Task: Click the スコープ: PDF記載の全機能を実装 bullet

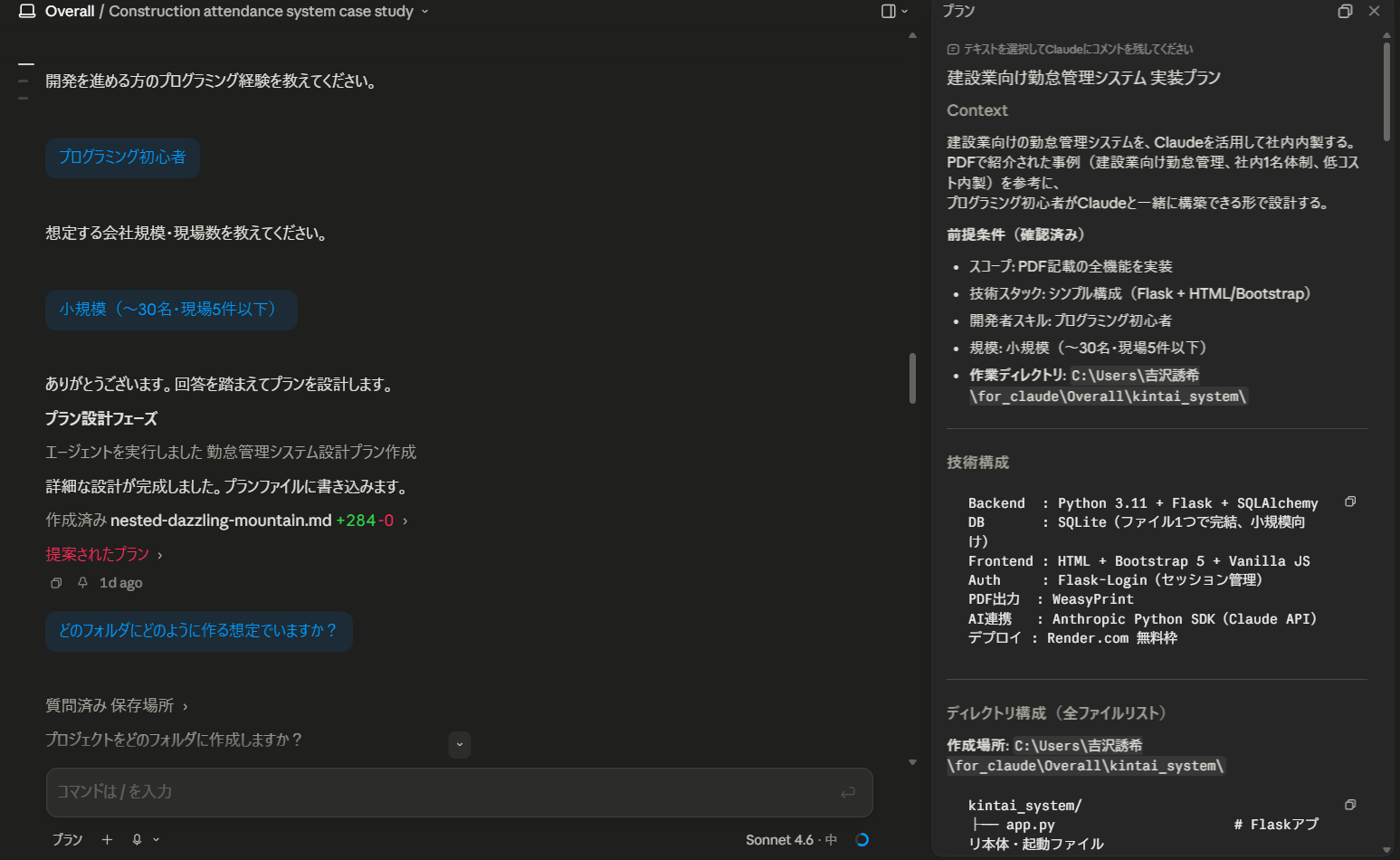Action: [x=1071, y=266]
